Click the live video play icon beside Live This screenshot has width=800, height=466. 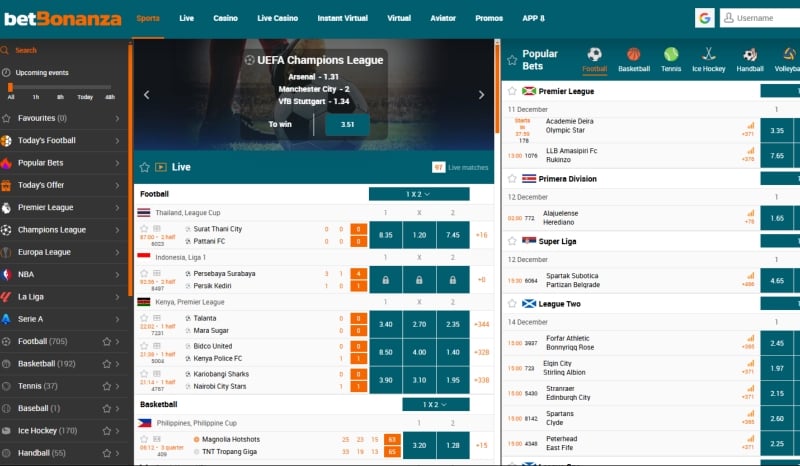coord(161,167)
